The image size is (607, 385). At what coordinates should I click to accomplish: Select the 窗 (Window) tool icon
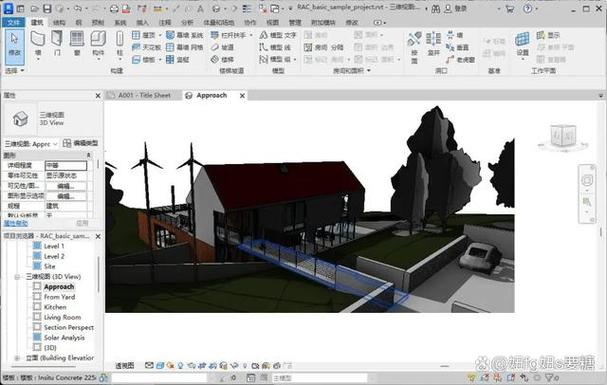tap(77, 39)
